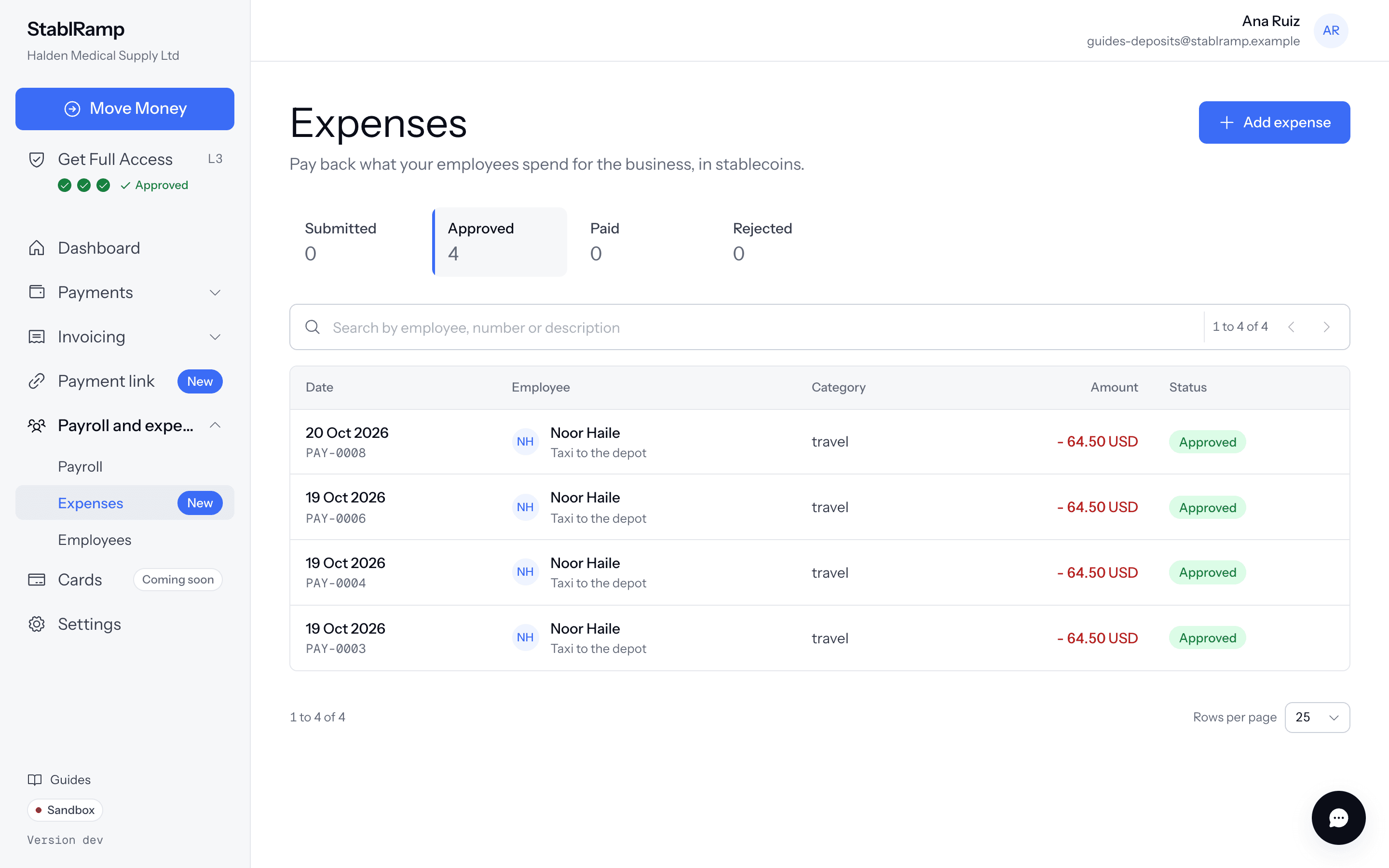Screen dimensions: 1389x868
Task: Click the Date column header
Action: pos(320,388)
